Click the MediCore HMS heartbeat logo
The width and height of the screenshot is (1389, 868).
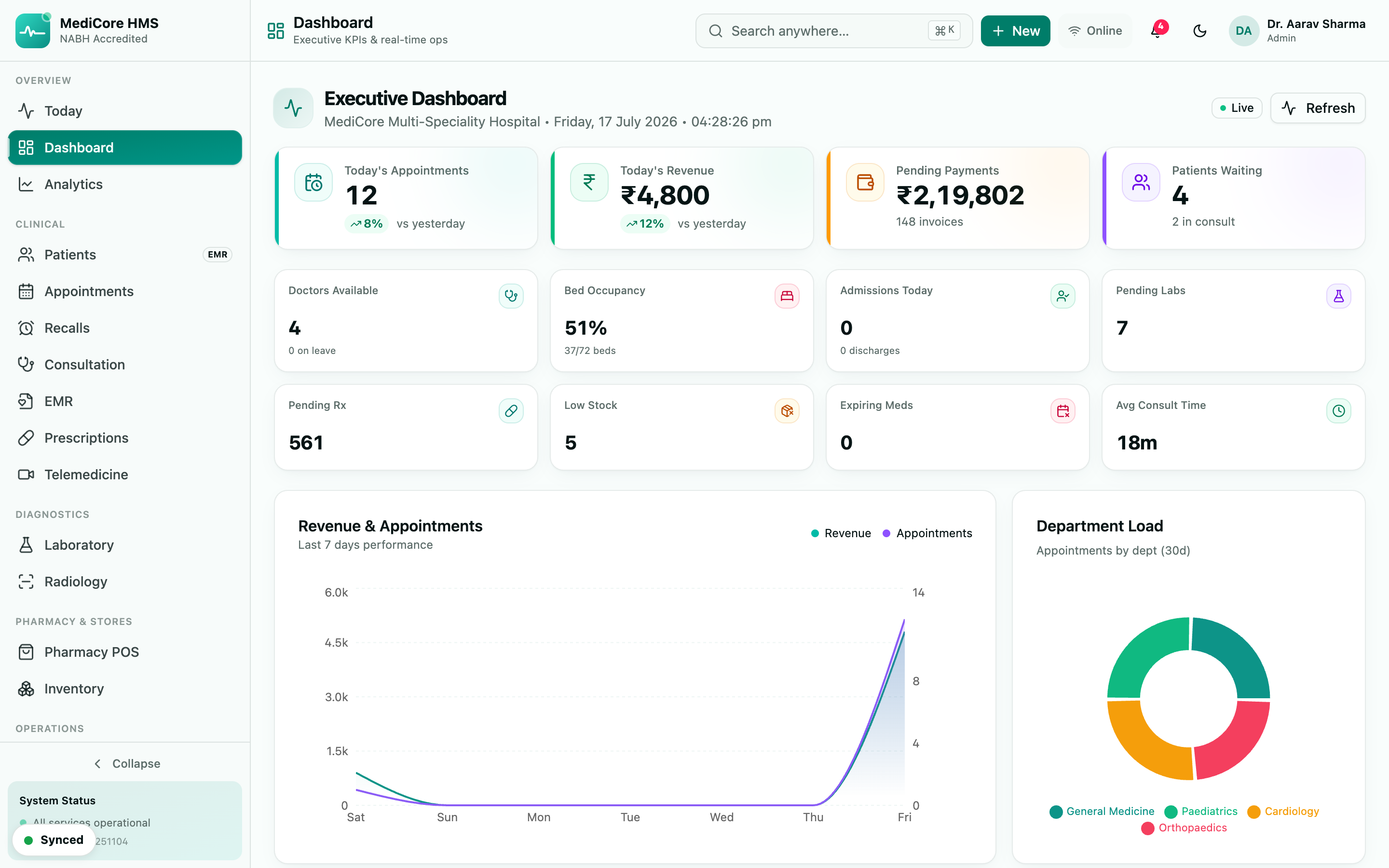click(33, 30)
